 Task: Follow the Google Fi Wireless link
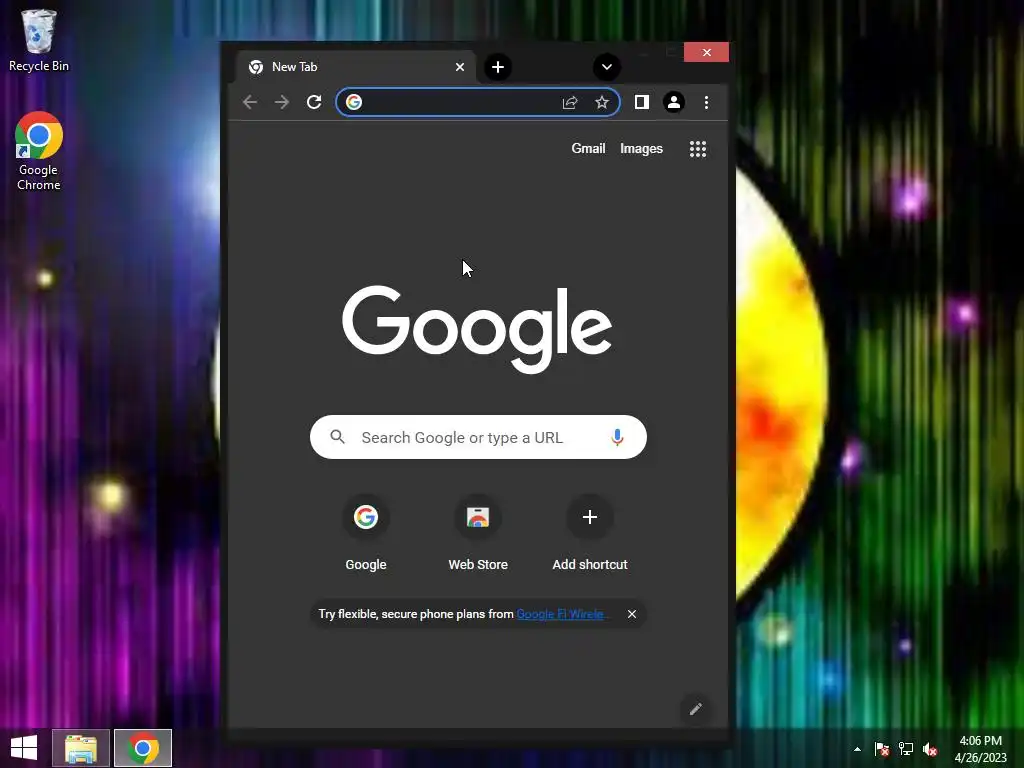click(x=561, y=614)
